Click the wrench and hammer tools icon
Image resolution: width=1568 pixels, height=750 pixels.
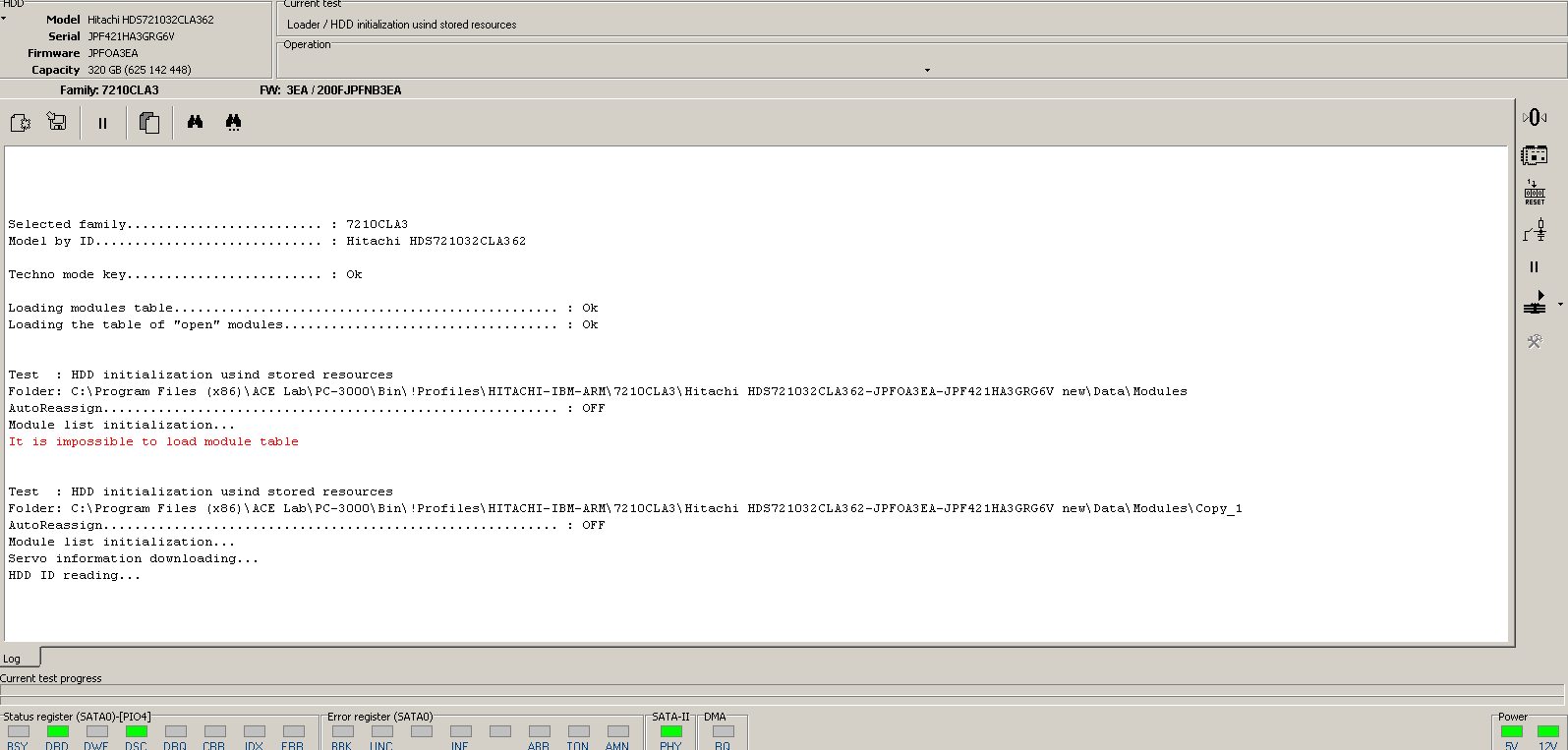1535,341
